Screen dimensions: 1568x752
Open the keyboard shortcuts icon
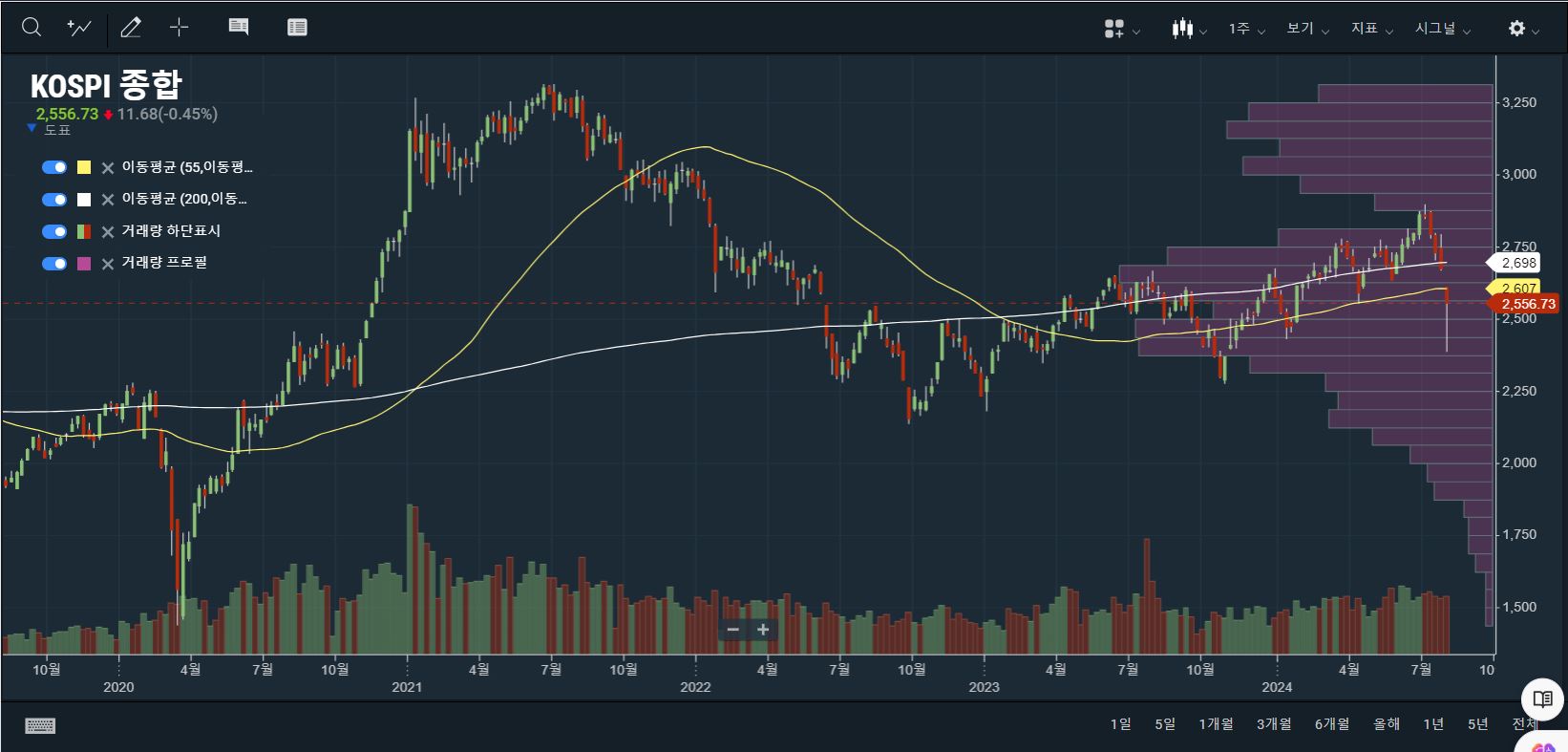[x=40, y=725]
